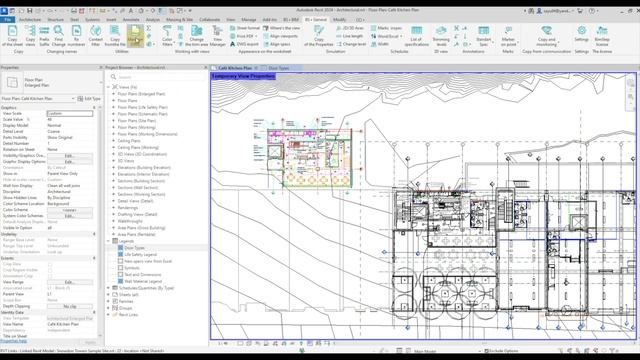Click Change the trim area tool
640x360 pixels.
(x=196, y=36)
